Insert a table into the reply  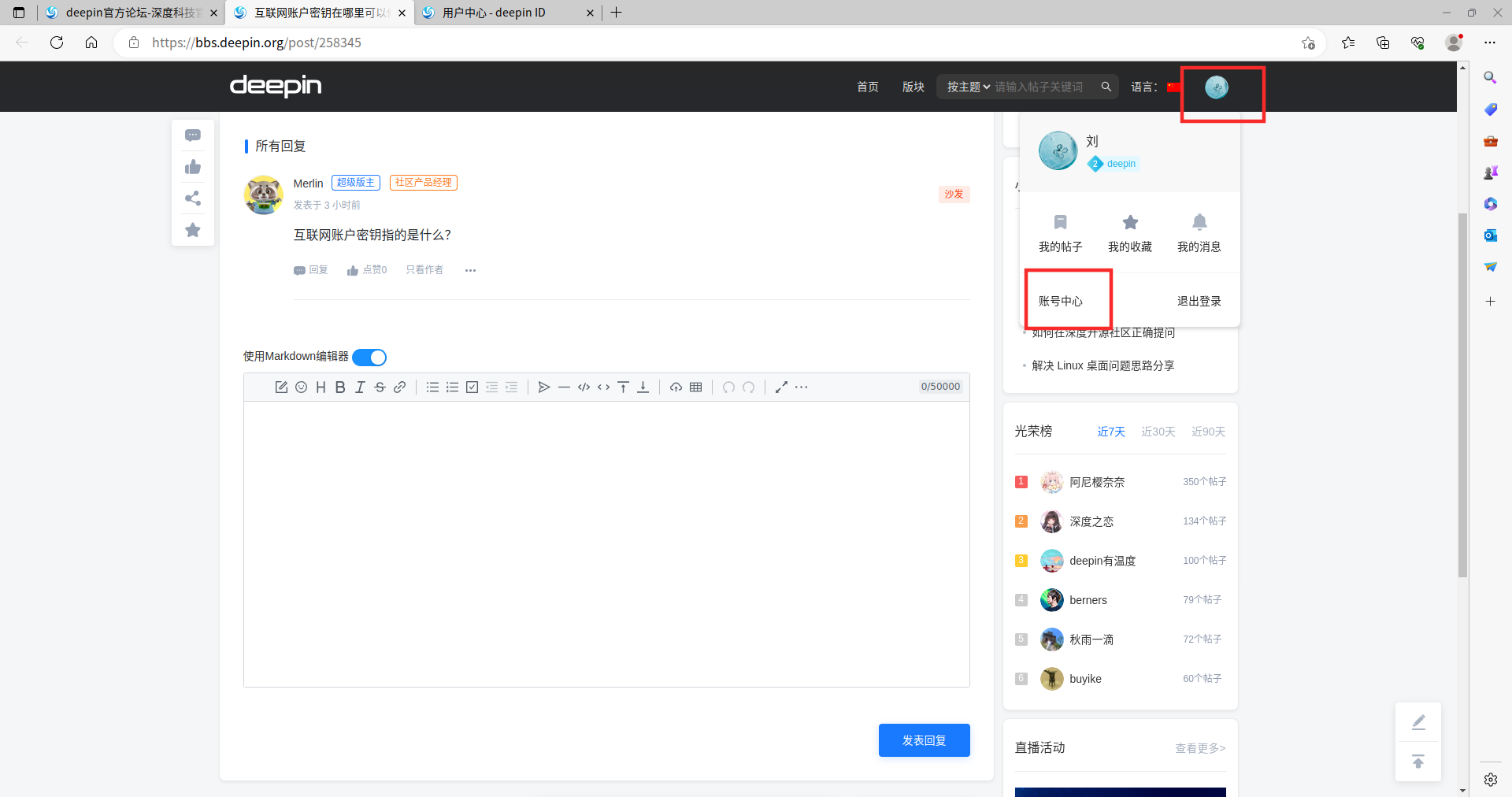coord(696,387)
